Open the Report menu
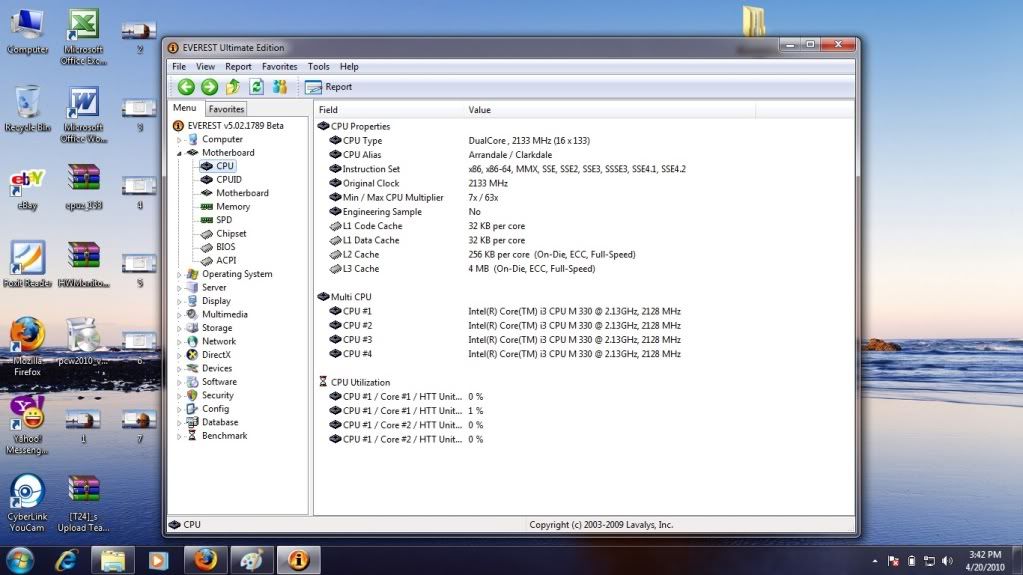 click(238, 67)
